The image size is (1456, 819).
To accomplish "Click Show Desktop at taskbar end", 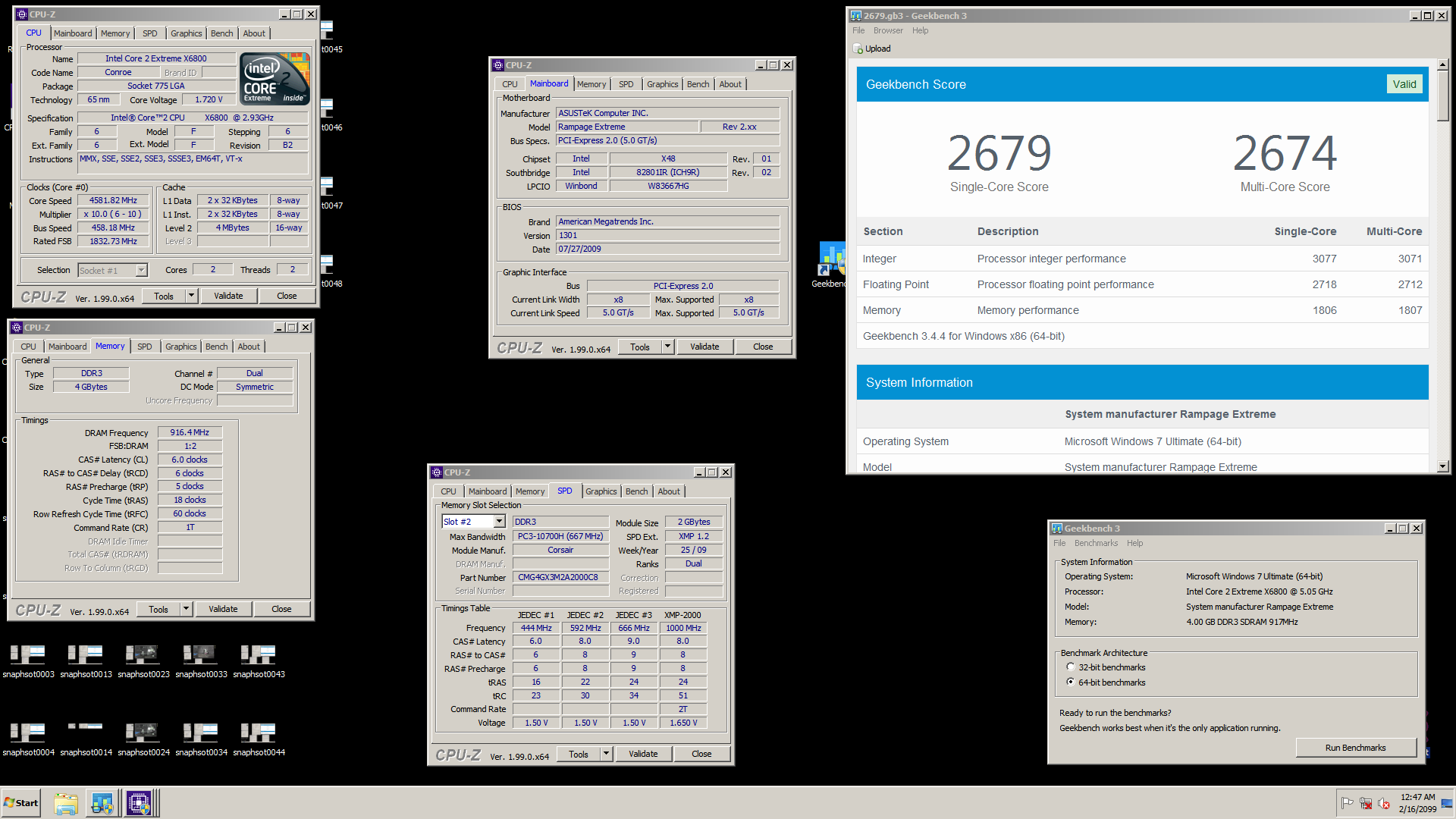I will coord(1448,803).
